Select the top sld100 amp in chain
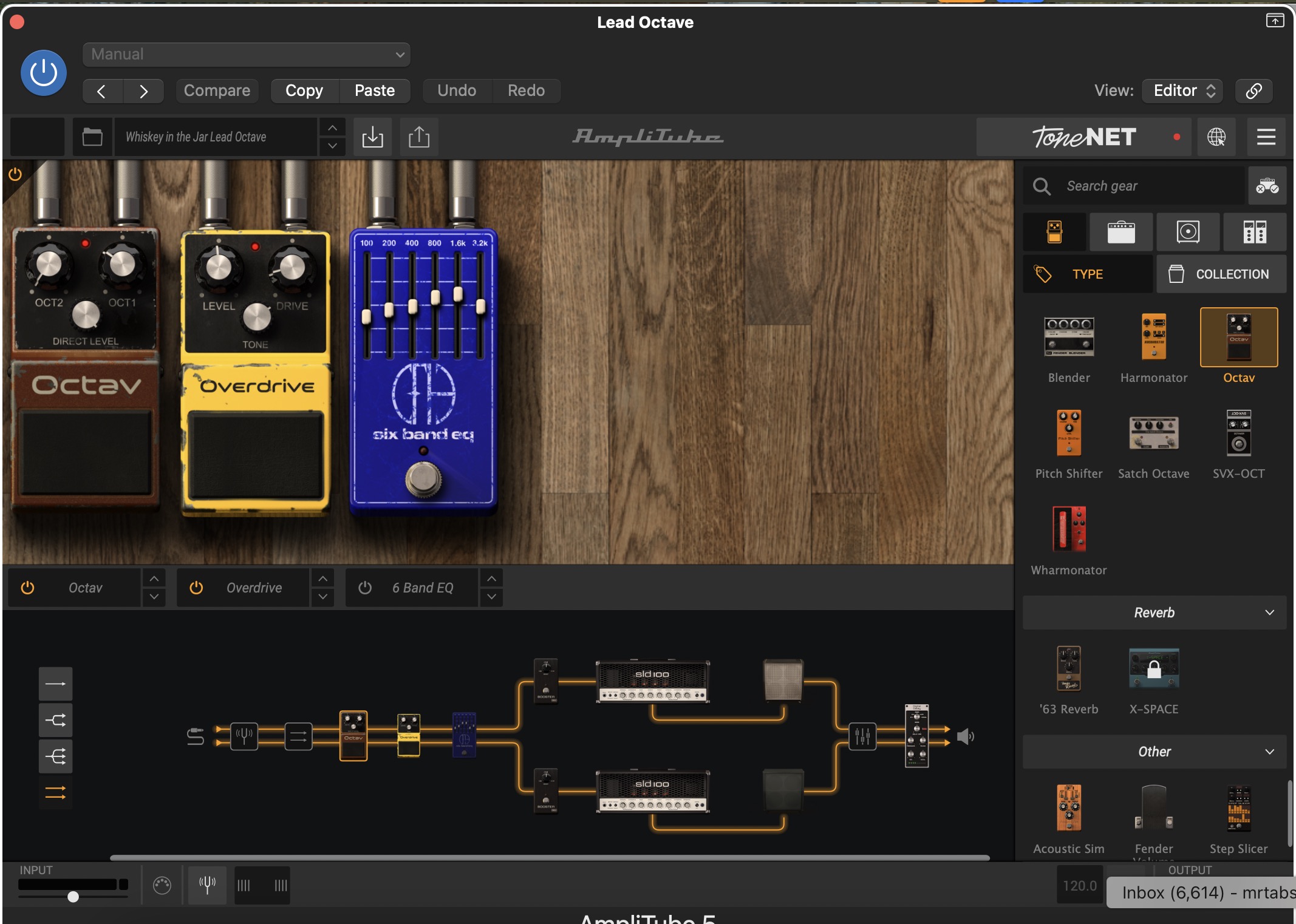 pos(652,682)
